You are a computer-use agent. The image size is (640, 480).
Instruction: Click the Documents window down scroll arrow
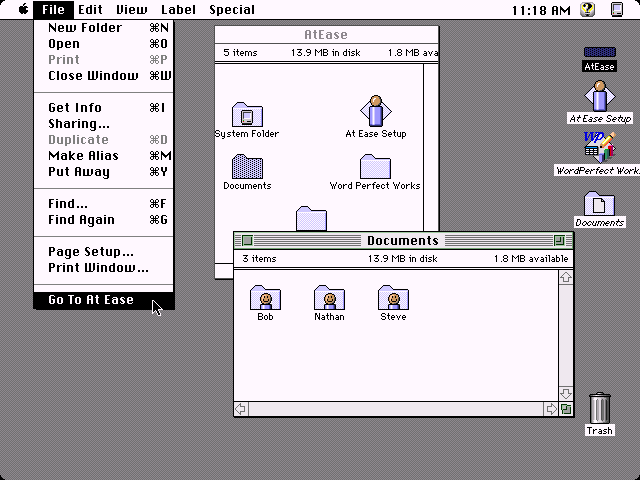point(566,394)
